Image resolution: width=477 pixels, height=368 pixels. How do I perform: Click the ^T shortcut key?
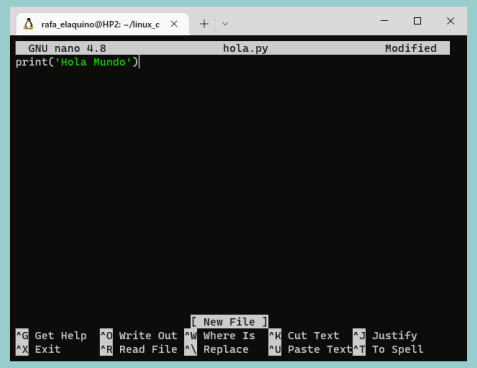[359, 349]
